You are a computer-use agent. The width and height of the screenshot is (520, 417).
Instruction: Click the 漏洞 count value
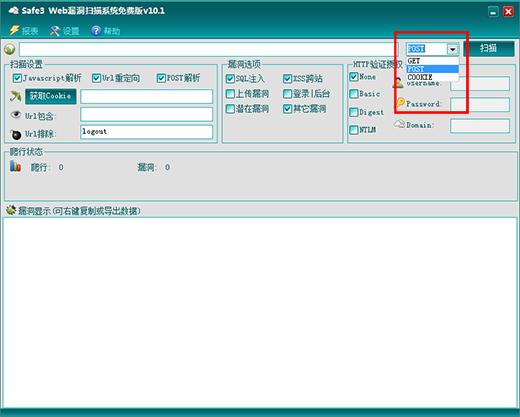[167, 167]
